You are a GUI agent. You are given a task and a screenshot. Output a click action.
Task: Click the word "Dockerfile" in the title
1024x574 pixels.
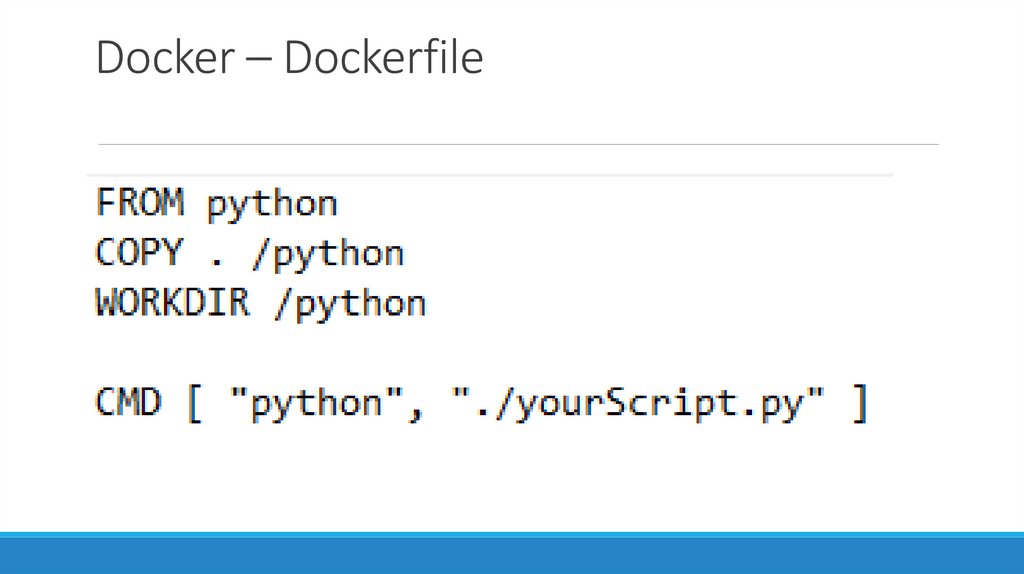tap(383, 59)
